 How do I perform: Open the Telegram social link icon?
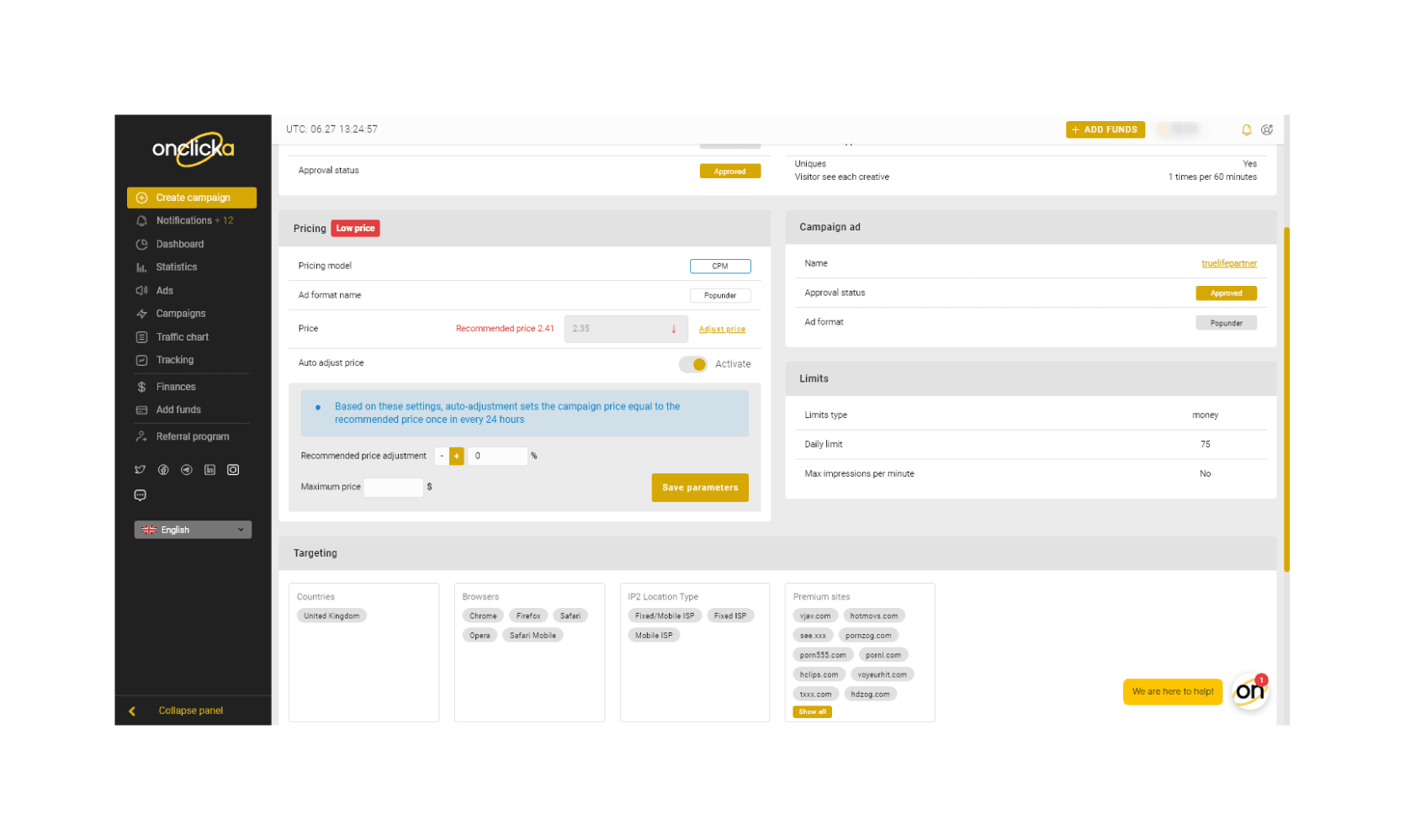click(187, 470)
